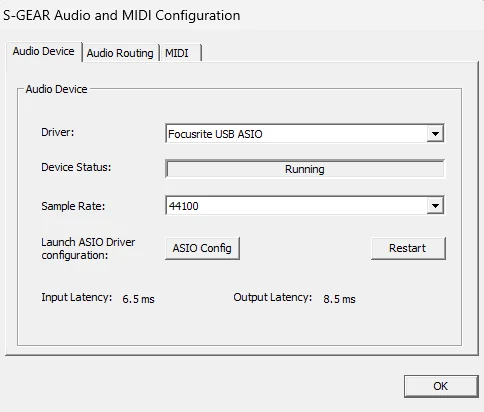484x412 pixels.
Task: Click the S-GEAR Audio and MIDI Configuration title
Action: click(122, 16)
